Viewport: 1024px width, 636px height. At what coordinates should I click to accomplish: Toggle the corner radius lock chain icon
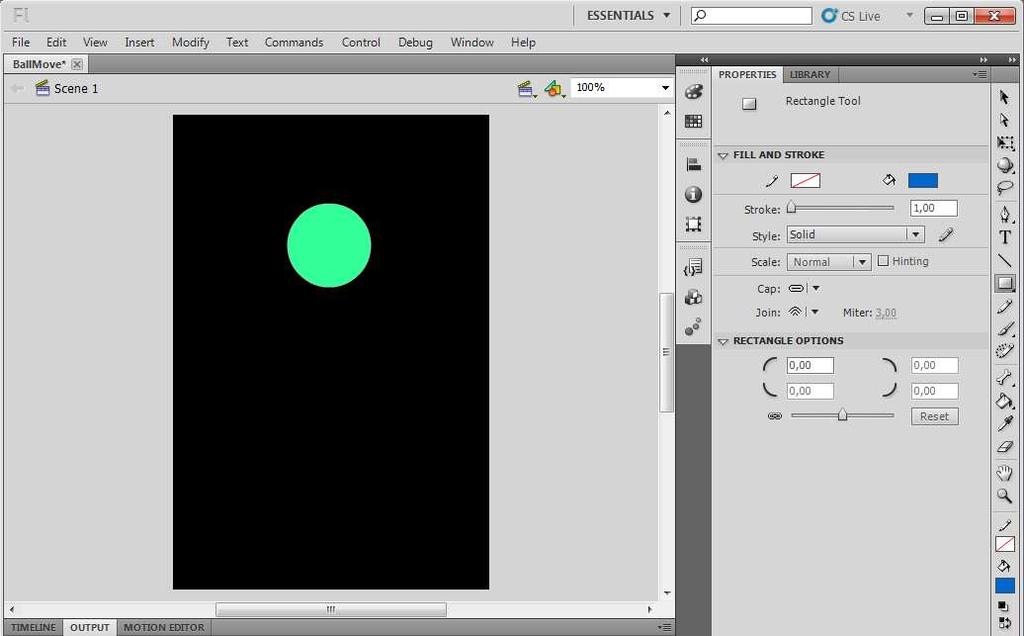pyautogui.click(x=775, y=416)
